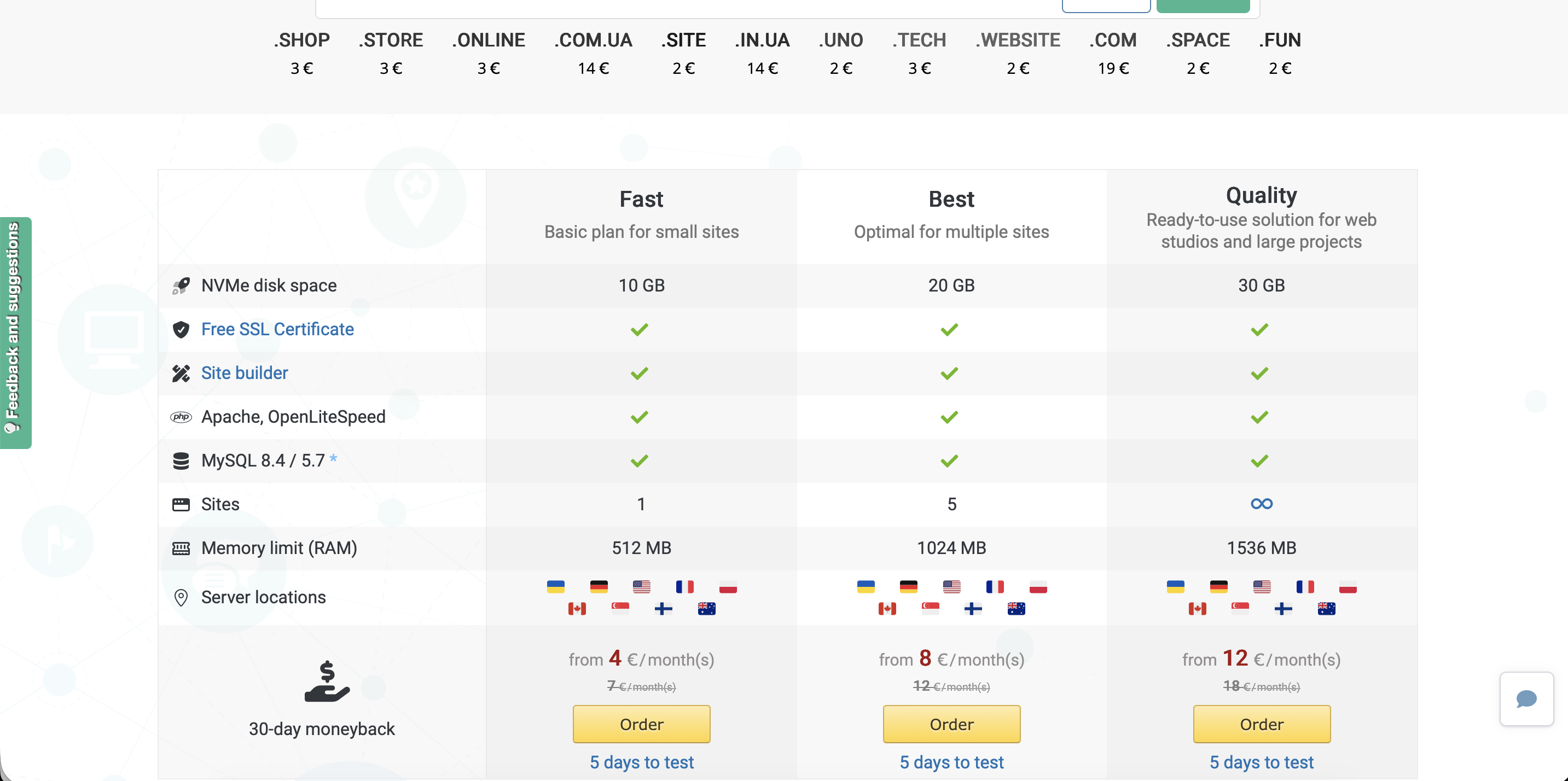Click Ukraine flag in Fast plan
This screenshot has width=1568, height=781.
555,586
